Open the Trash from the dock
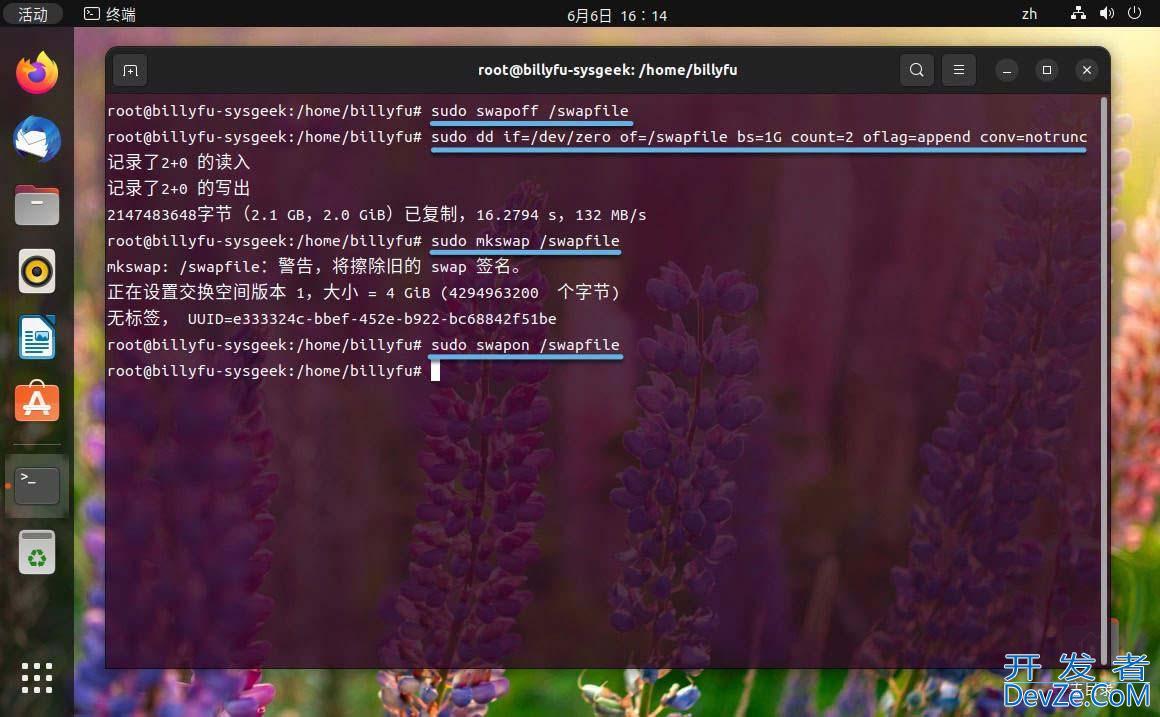Viewport: 1160px width, 717px height. 37,552
